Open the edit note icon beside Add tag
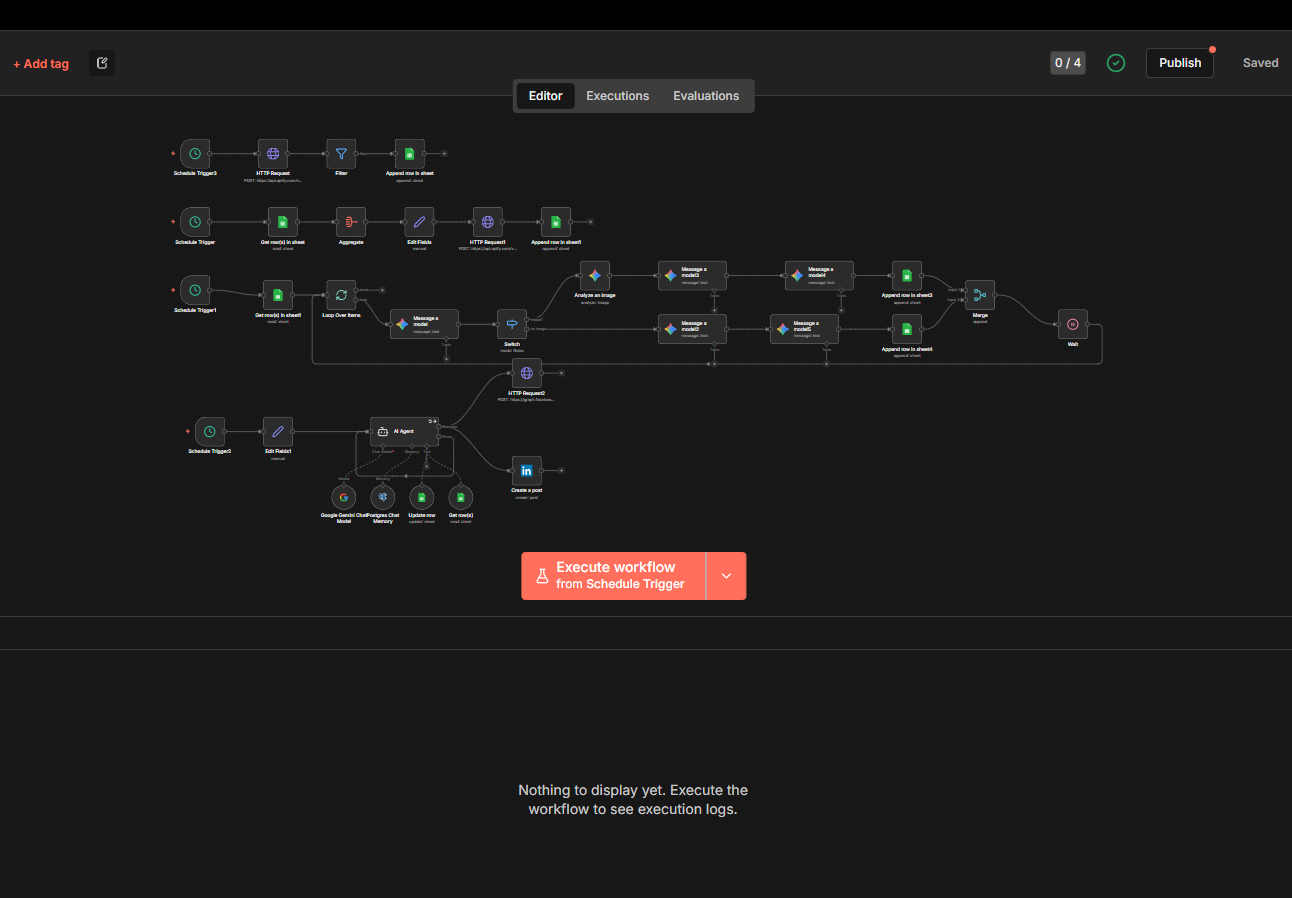 [x=102, y=63]
